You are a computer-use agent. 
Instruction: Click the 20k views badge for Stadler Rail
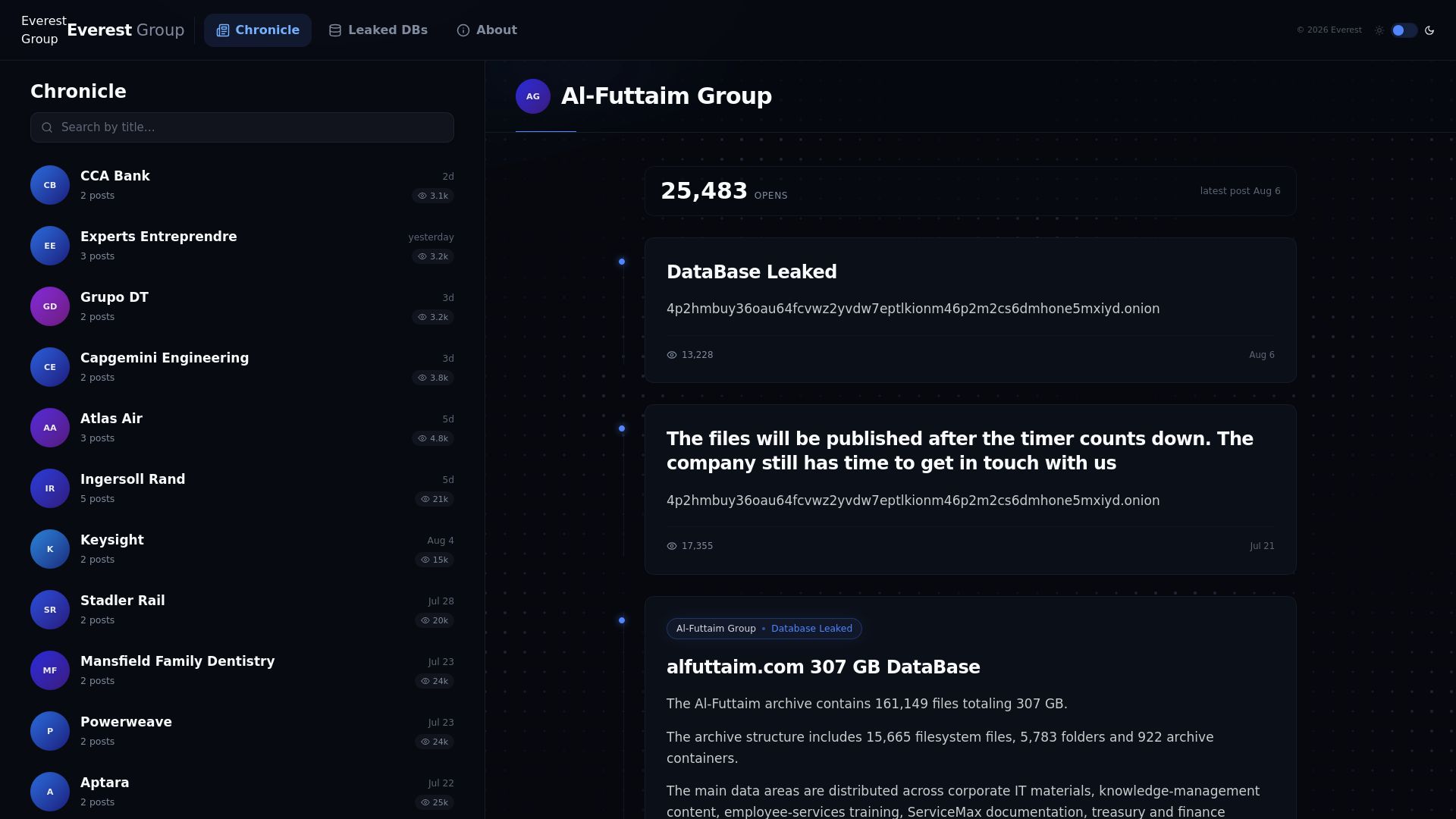(435, 620)
